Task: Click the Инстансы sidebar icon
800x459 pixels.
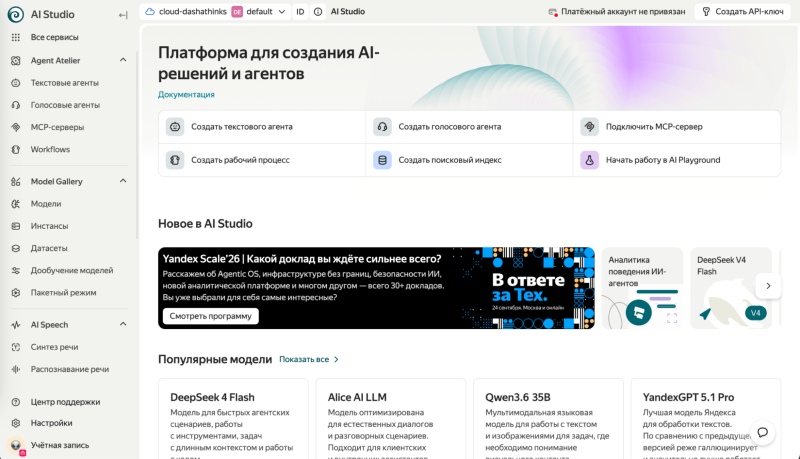Action: click(x=16, y=226)
